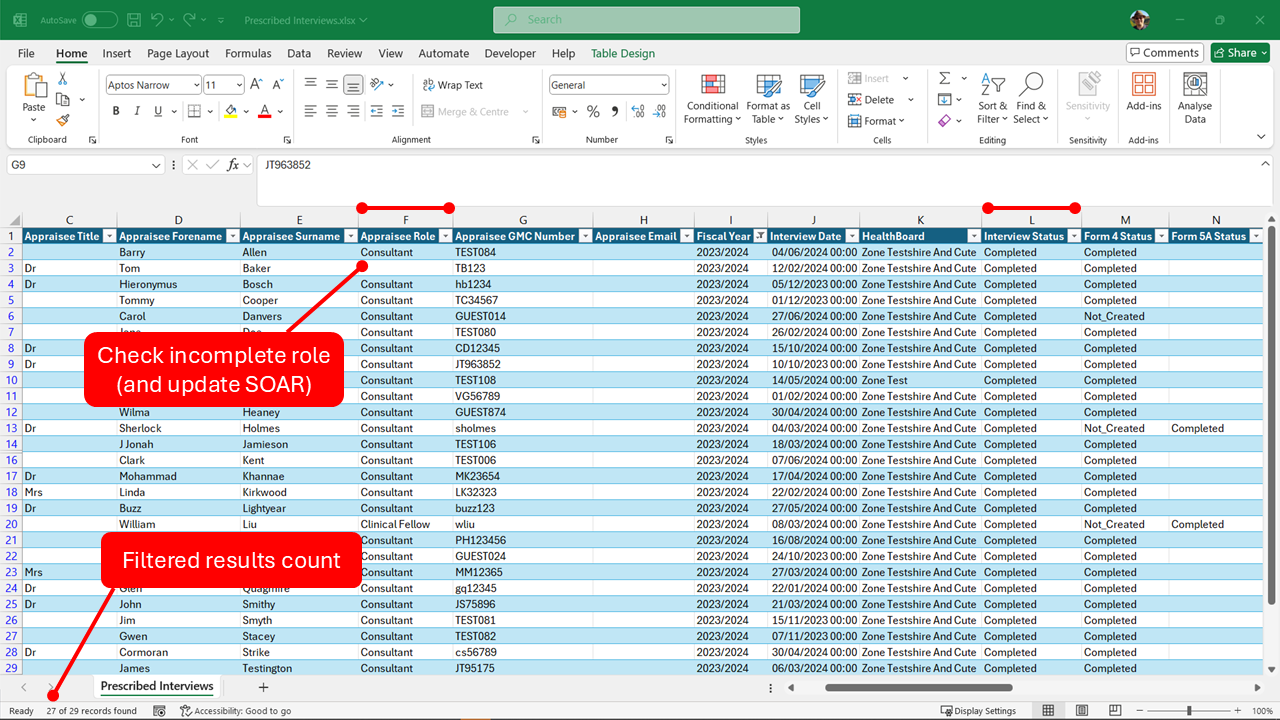Toggle Wrap Text on
Image resolution: width=1280 pixels, height=720 pixels.
pyautogui.click(x=452, y=85)
